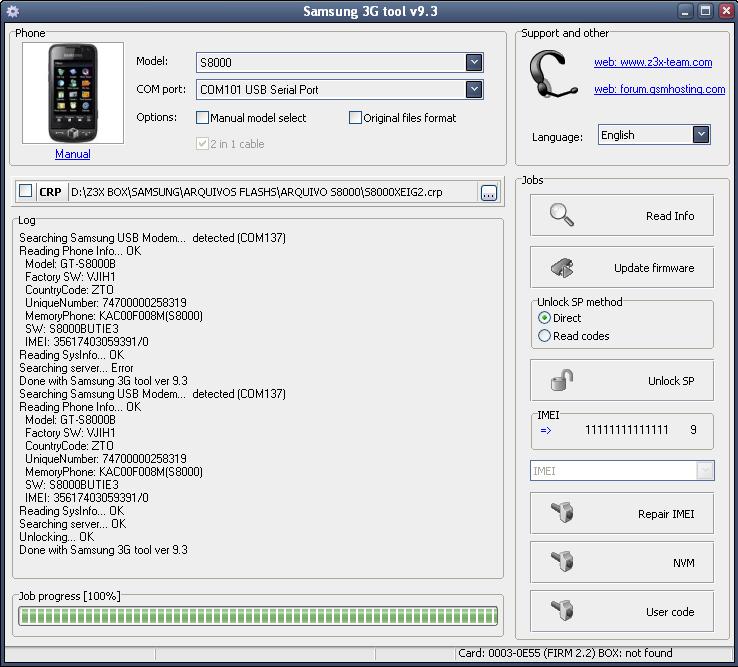Click the status bar Card info text
The image size is (738, 667).
[565, 653]
